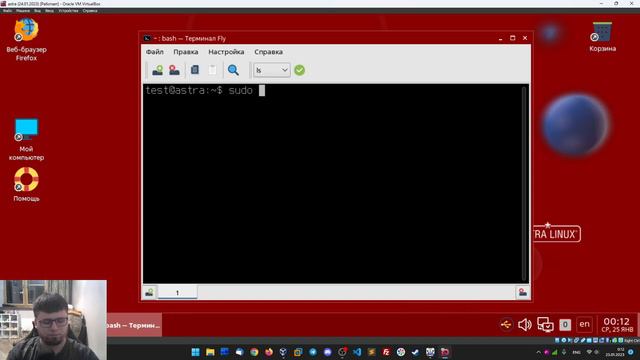Open the Настройка menu in terminal
Image resolution: width=640 pixels, height=360 pixels.
pos(226,52)
